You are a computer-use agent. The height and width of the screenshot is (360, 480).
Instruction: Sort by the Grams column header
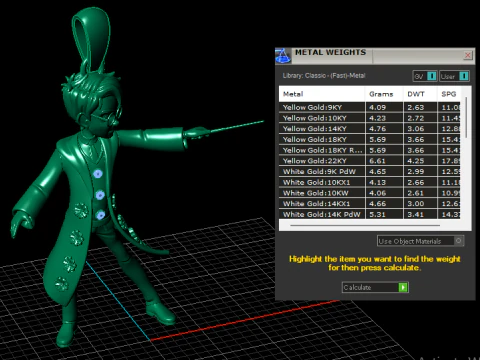tap(384, 94)
